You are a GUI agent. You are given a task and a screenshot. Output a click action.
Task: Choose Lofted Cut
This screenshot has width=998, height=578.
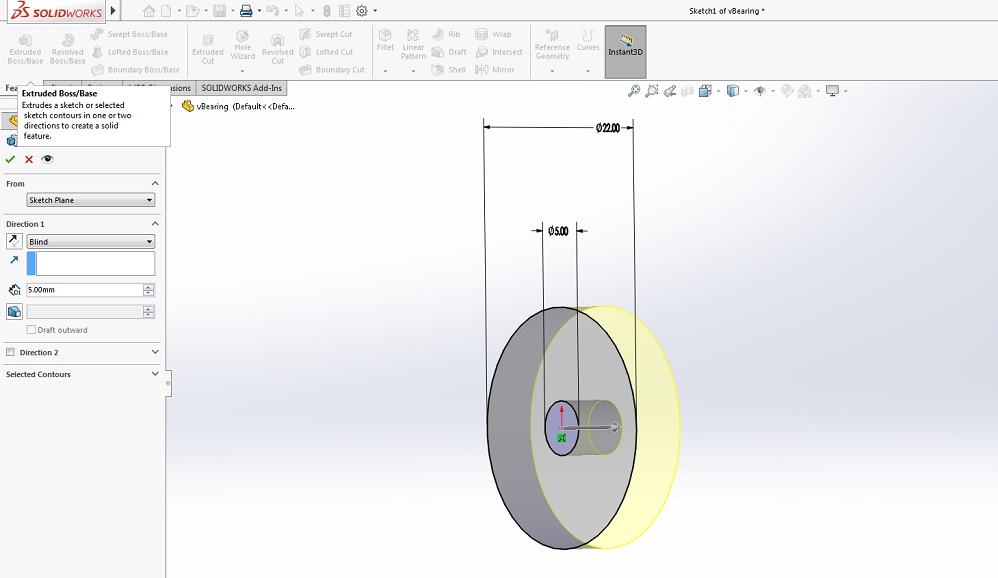tap(326, 52)
